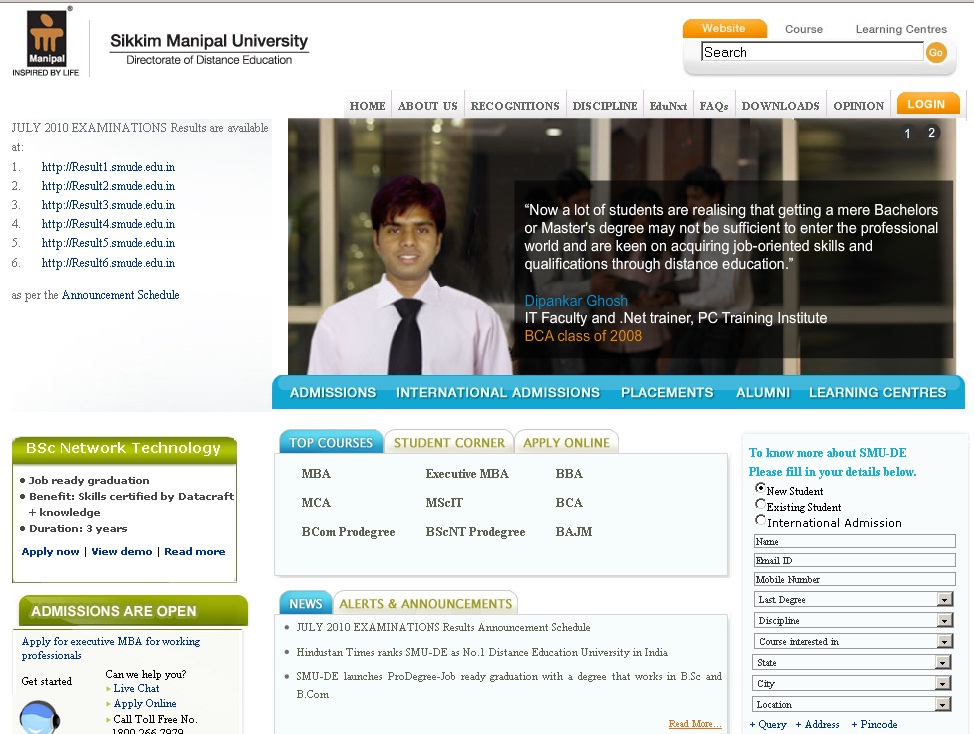
Task: Open the http://Result4.smude.edu.in link
Action: 108,224
